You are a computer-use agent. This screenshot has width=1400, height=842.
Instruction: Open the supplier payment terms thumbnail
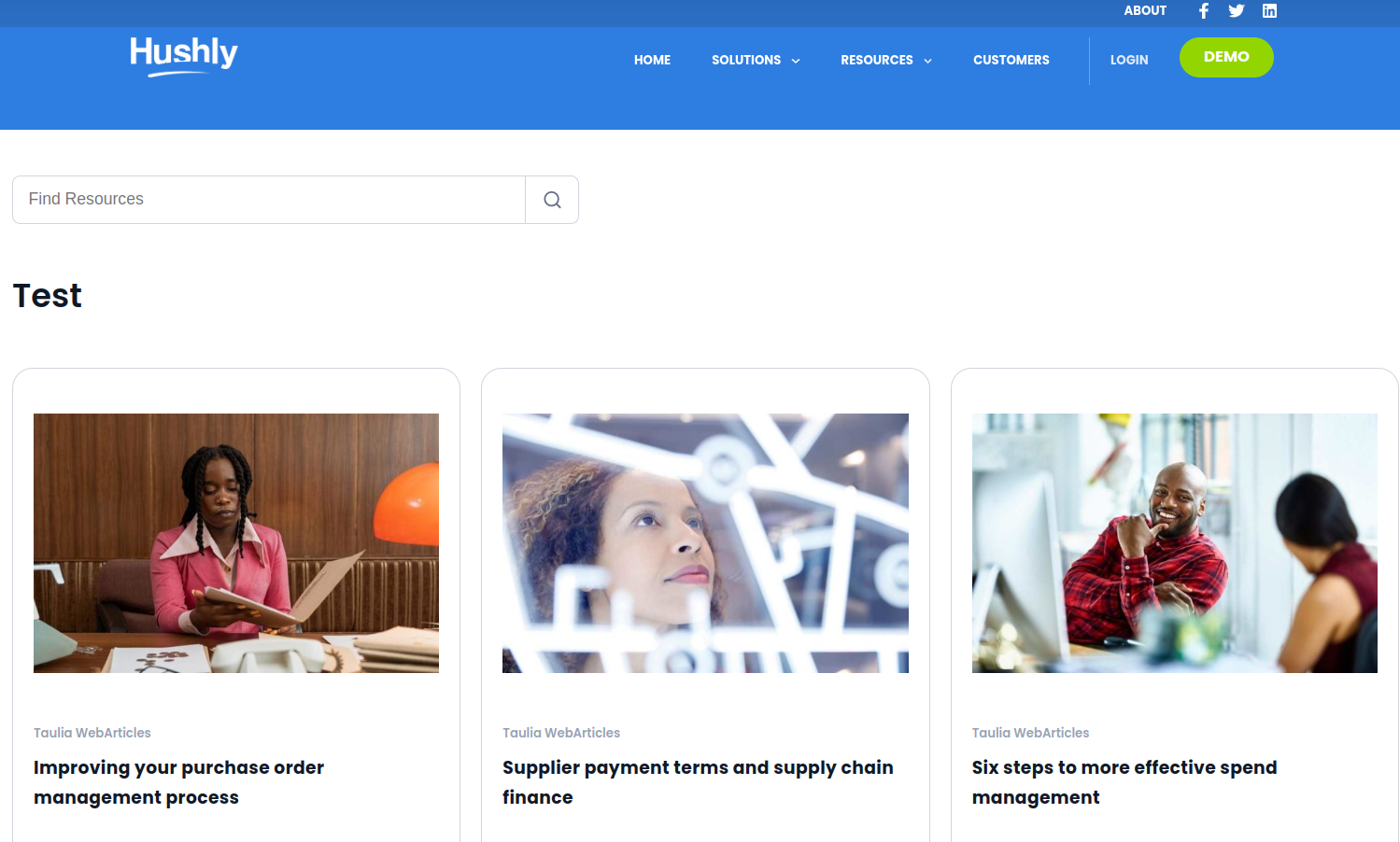[x=705, y=543]
